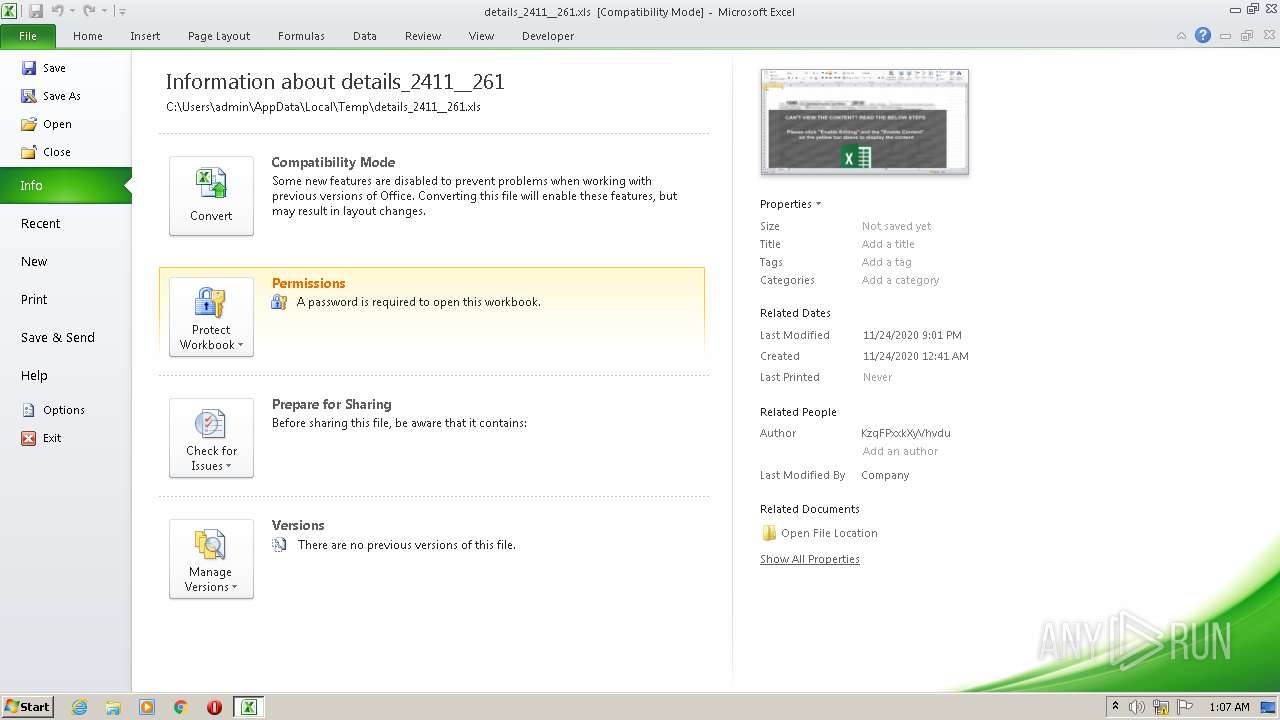1280x720 pixels.
Task: Click the Versions document icon
Action: pyautogui.click(x=279, y=545)
